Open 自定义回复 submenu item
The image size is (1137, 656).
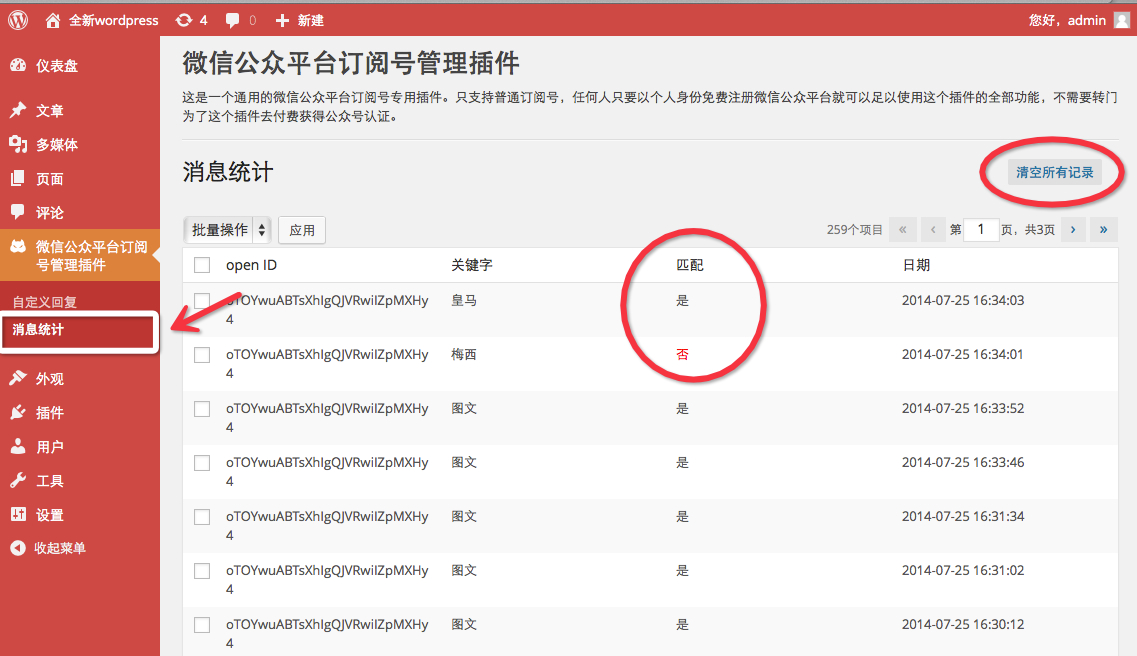45,302
